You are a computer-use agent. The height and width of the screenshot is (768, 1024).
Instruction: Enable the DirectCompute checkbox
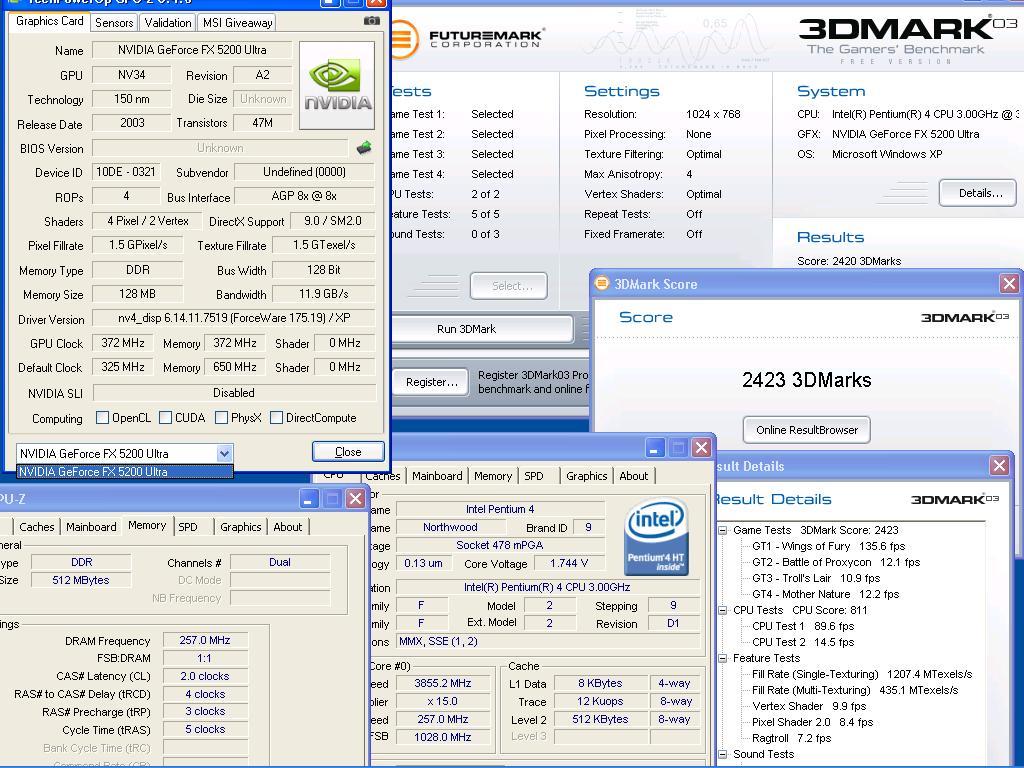click(276, 417)
